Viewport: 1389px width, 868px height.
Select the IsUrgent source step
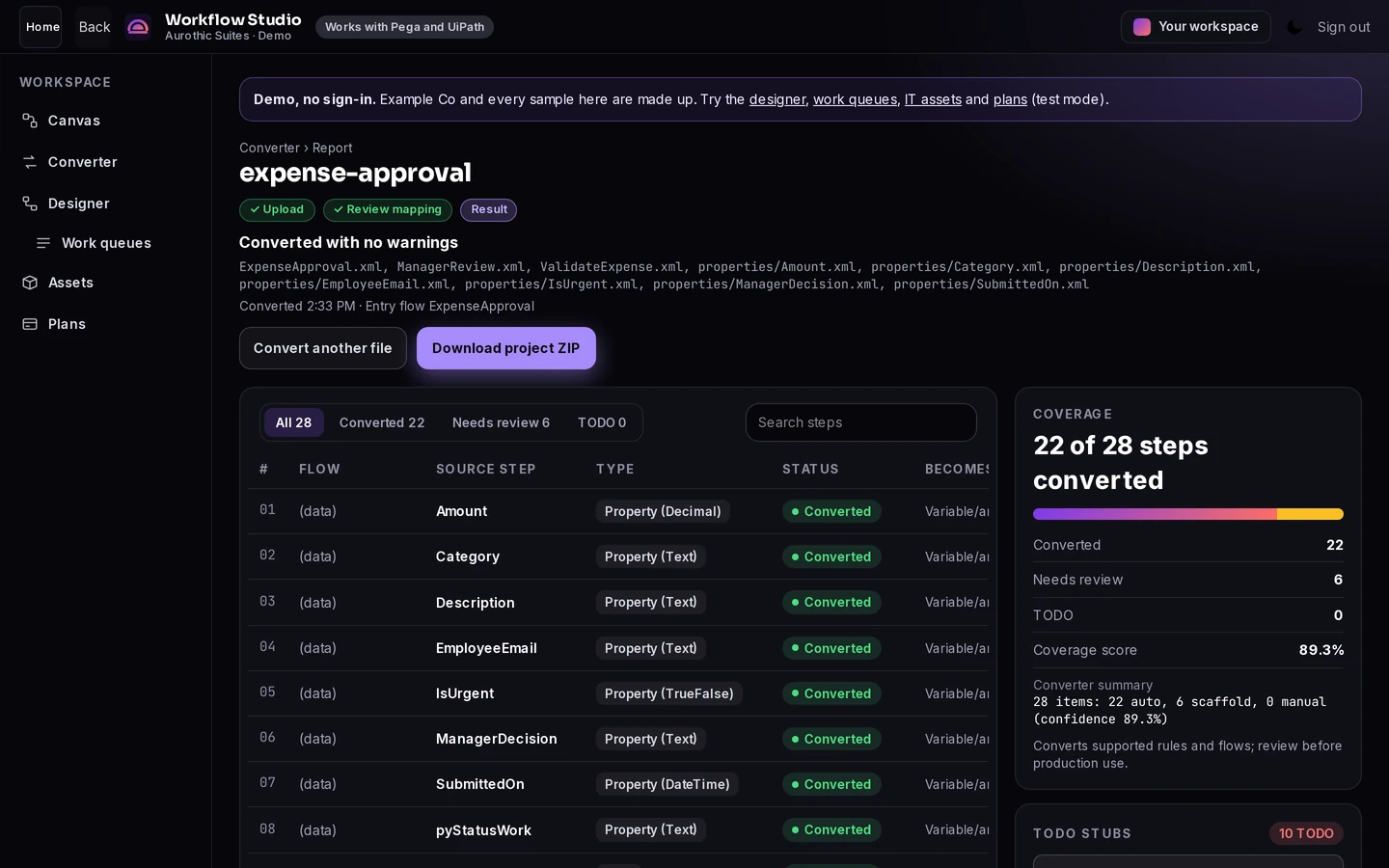coord(465,693)
